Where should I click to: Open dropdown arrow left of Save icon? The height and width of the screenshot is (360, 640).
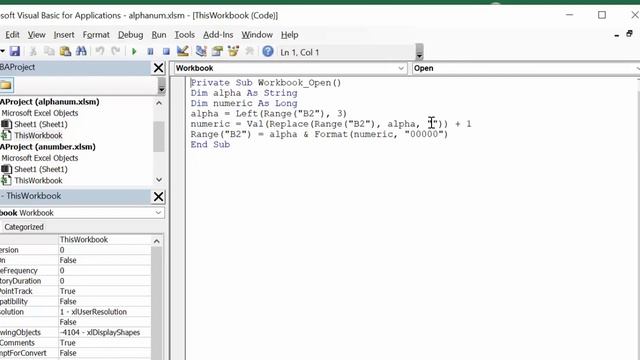pos(2,51)
